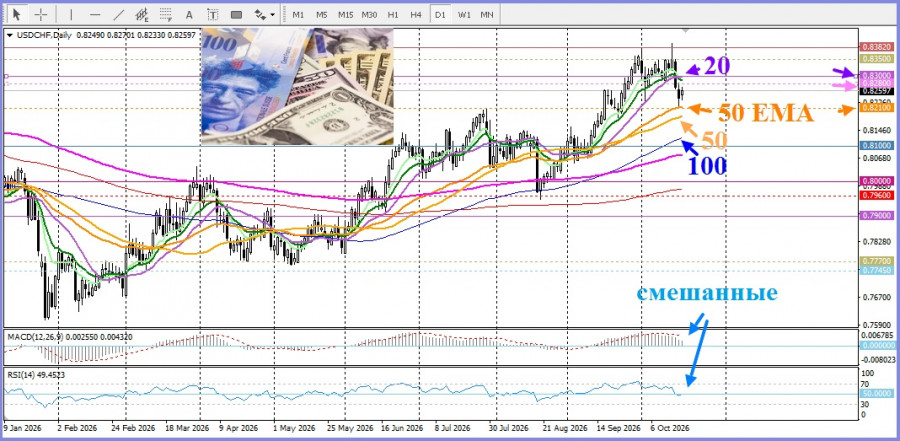Click the 0.83500 price level label

click(x=875, y=59)
